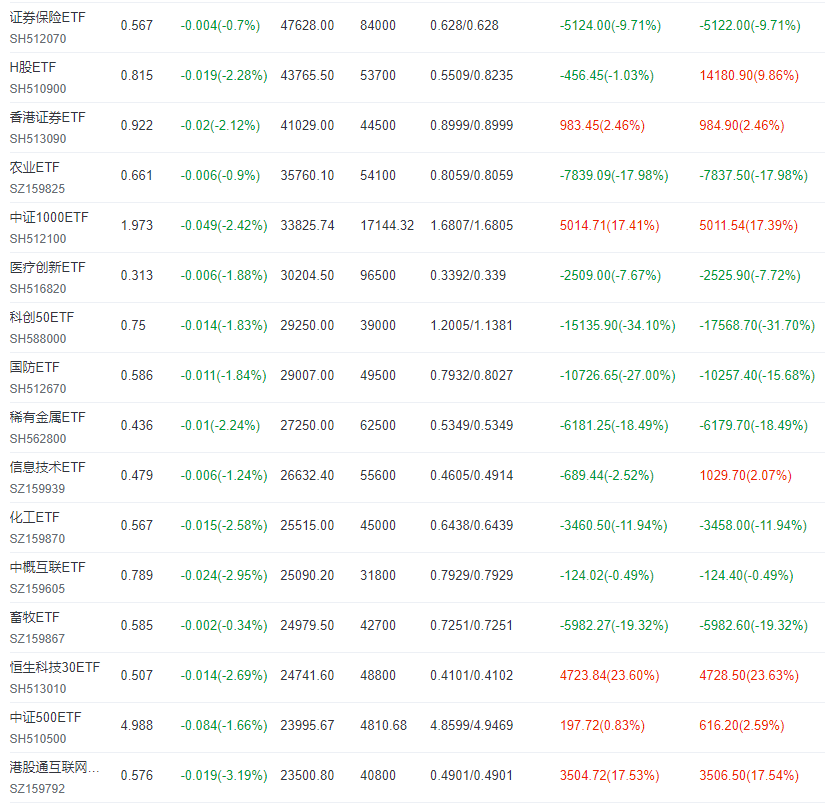Click price 4.988 for 中证500ETF
Screen dimensions: 825x803
[x=137, y=726]
